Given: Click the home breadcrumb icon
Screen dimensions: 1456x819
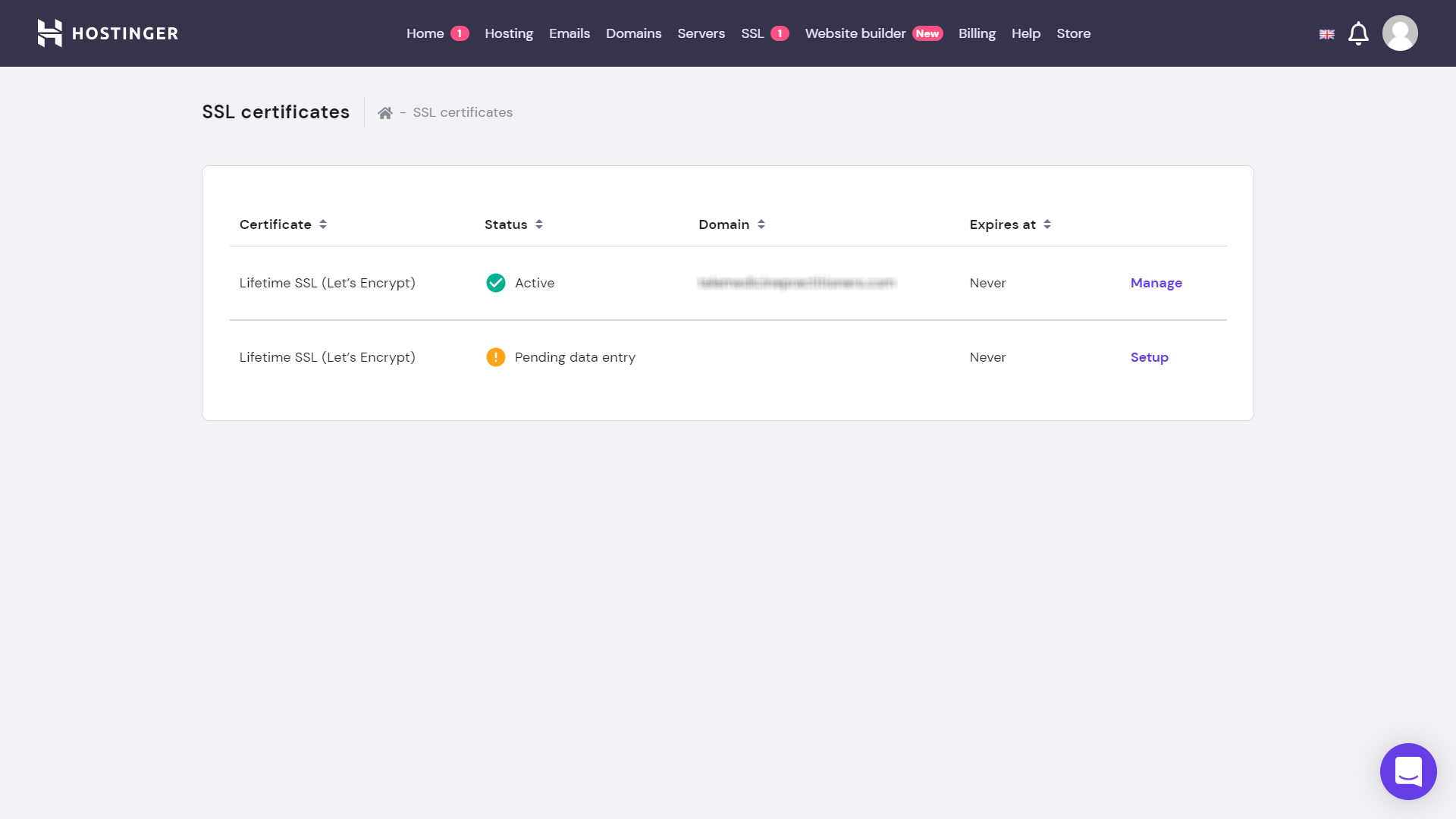Looking at the screenshot, I should (x=385, y=113).
